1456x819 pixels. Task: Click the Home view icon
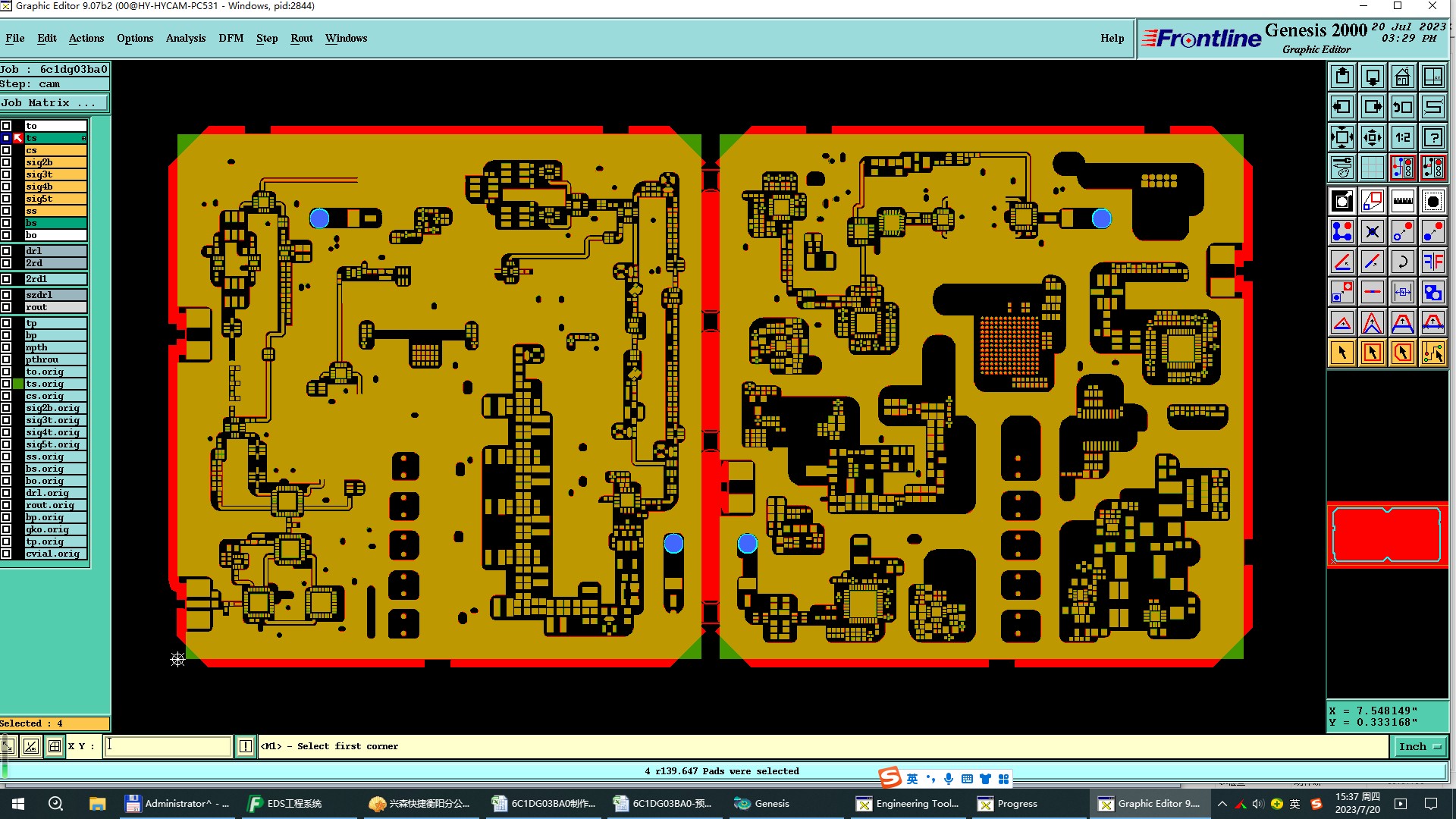1402,77
